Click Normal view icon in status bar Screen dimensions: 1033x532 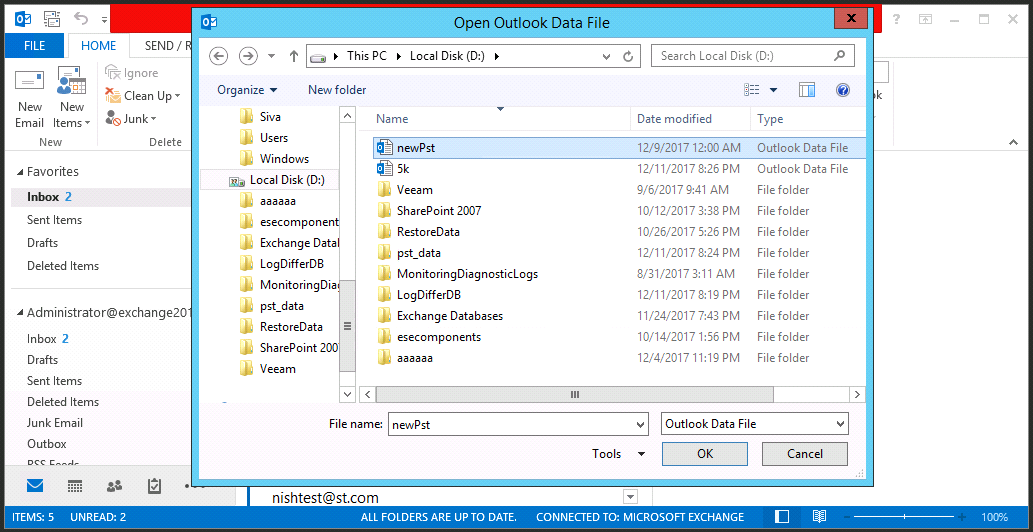tap(782, 517)
